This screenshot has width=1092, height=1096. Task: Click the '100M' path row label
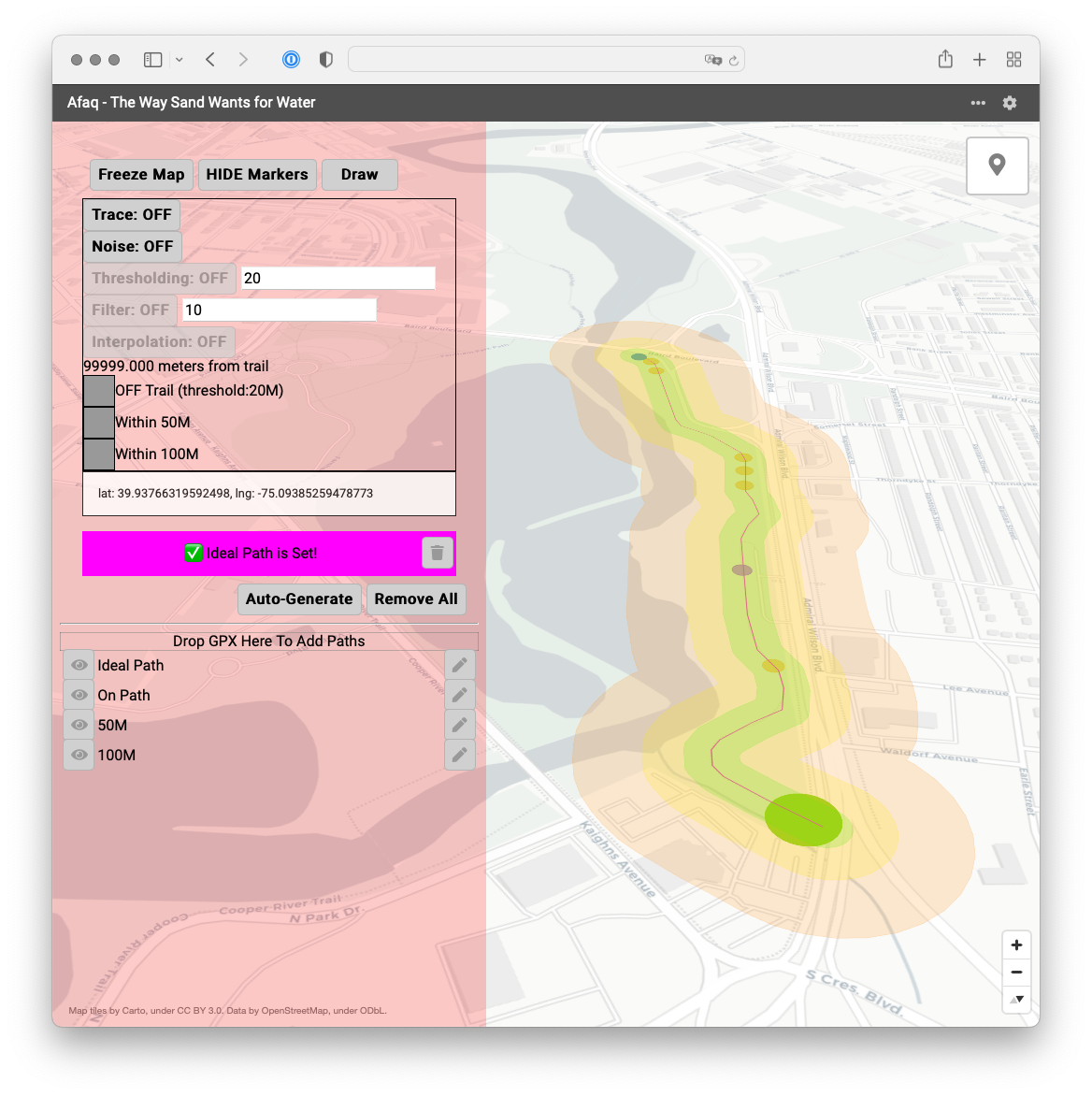tap(117, 756)
